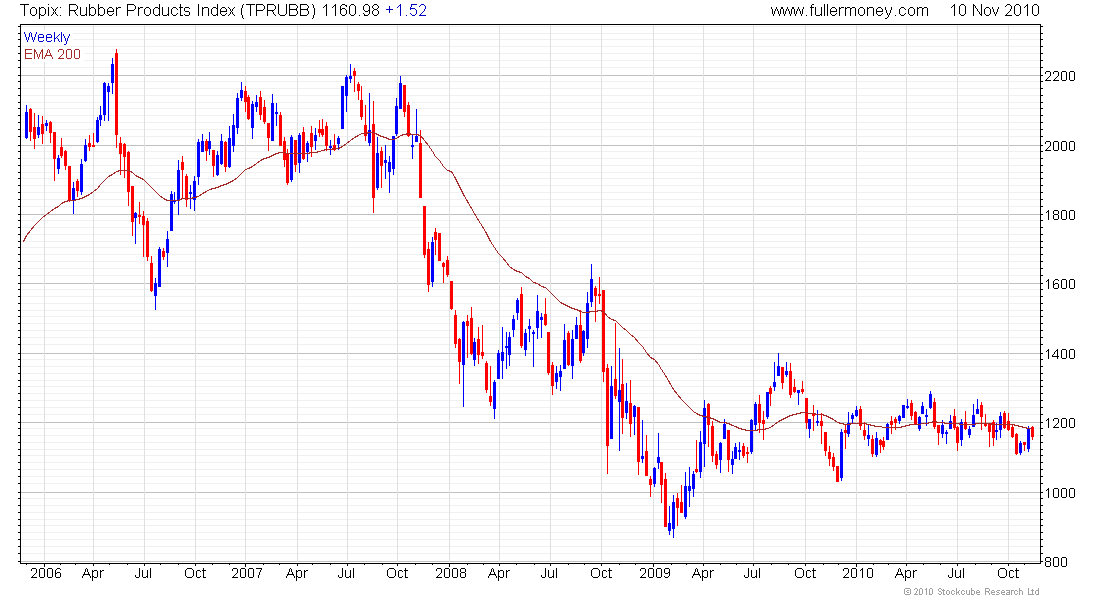Click the 2009 x-axis year label
Screen dimensions: 1100x600
tap(655, 573)
